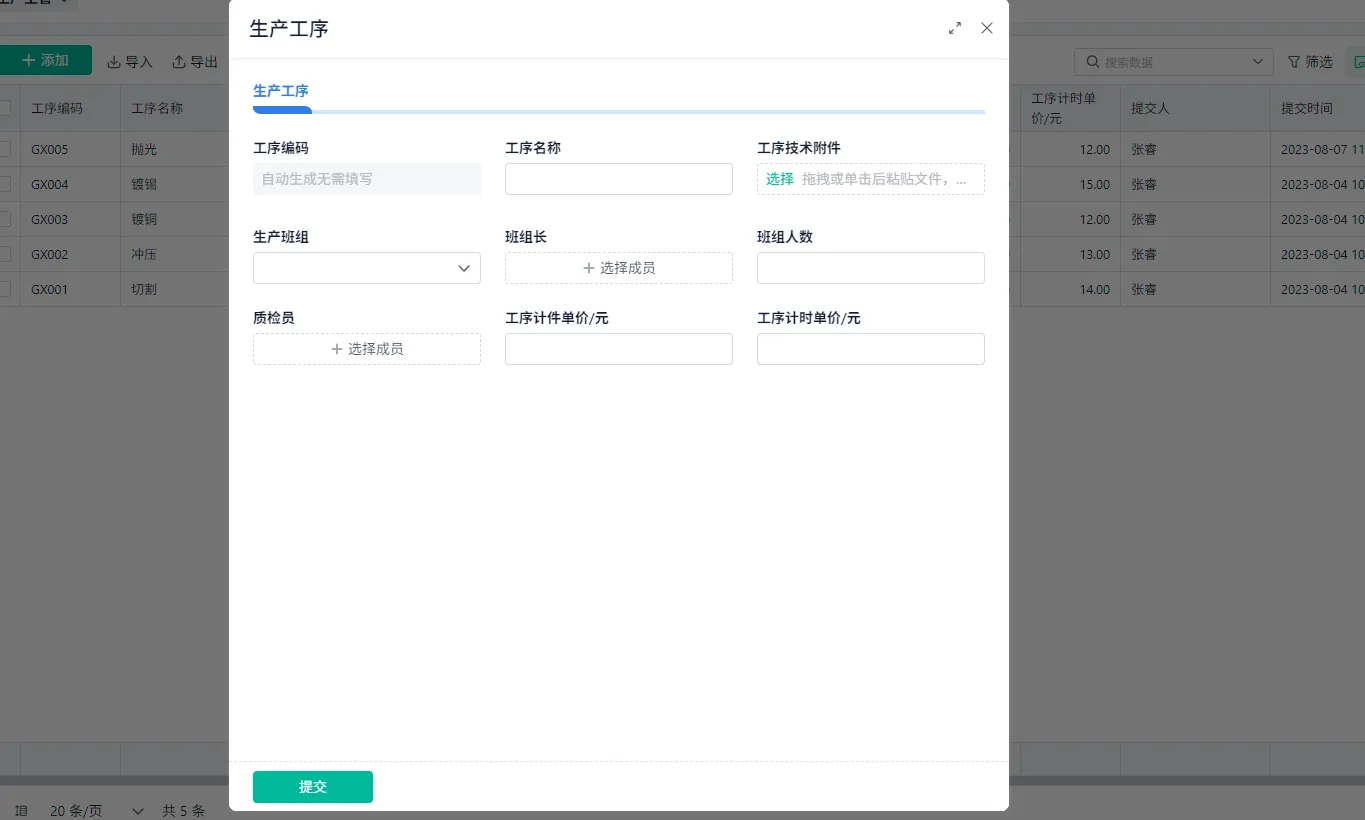This screenshot has width=1365, height=820.
Task: Toggle the select-all header checkbox
Action: [4, 108]
